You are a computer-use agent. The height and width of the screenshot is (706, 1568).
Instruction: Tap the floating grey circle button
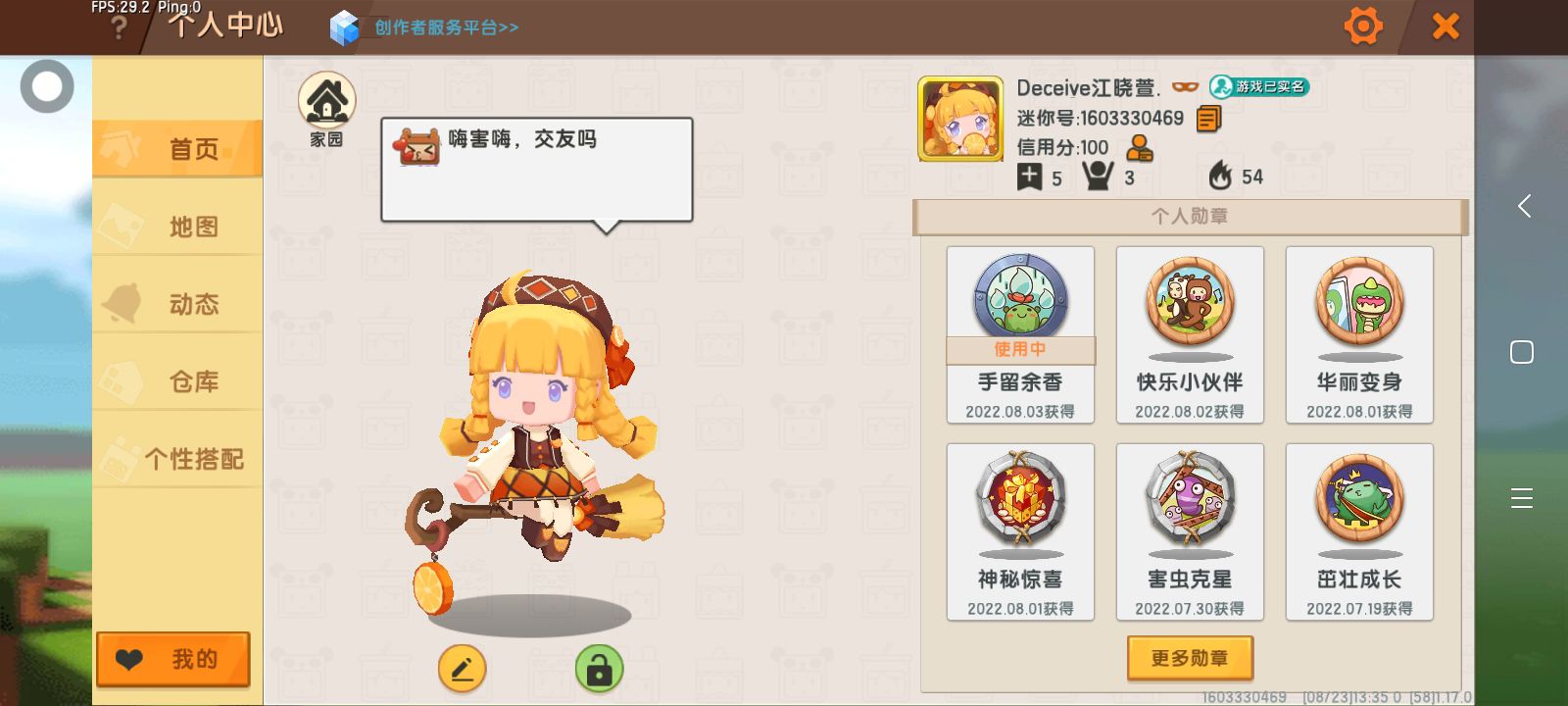(47, 86)
